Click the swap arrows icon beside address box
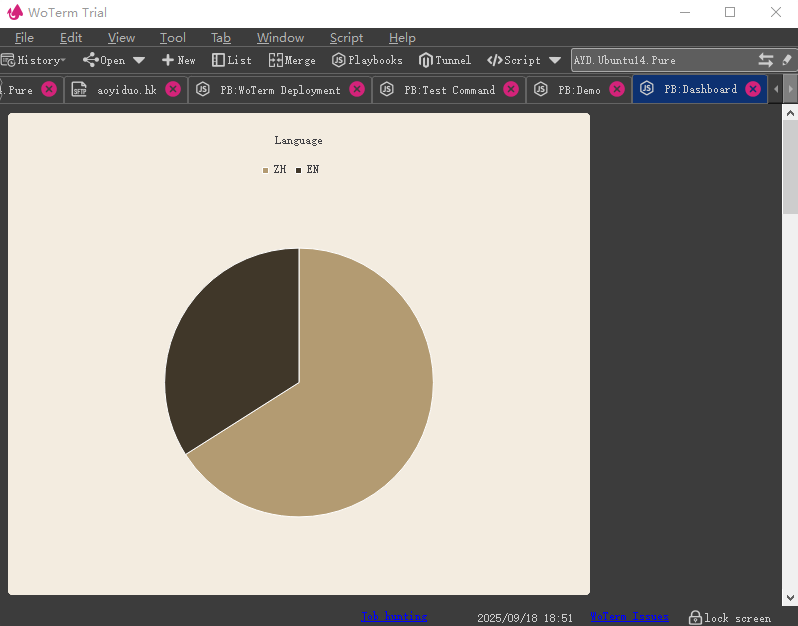 pos(766,60)
